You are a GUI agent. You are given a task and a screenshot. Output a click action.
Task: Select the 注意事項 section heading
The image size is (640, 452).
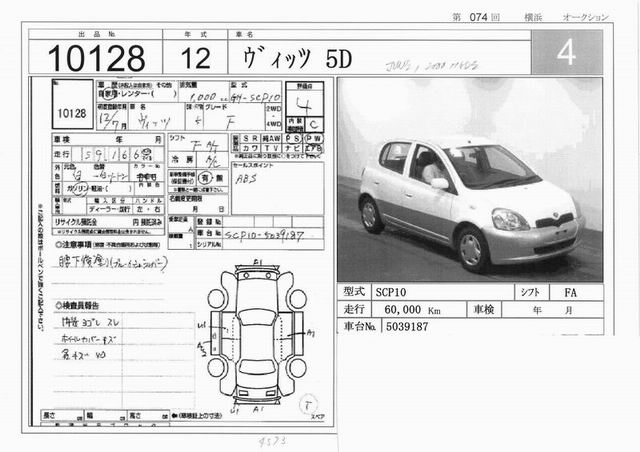tap(108, 245)
